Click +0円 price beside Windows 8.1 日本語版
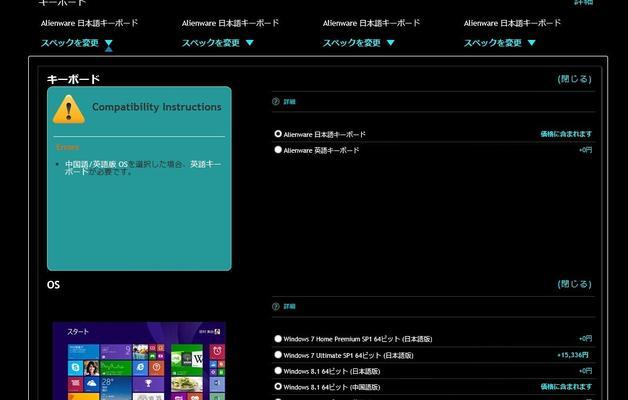The height and width of the screenshot is (400, 628). click(x=585, y=371)
